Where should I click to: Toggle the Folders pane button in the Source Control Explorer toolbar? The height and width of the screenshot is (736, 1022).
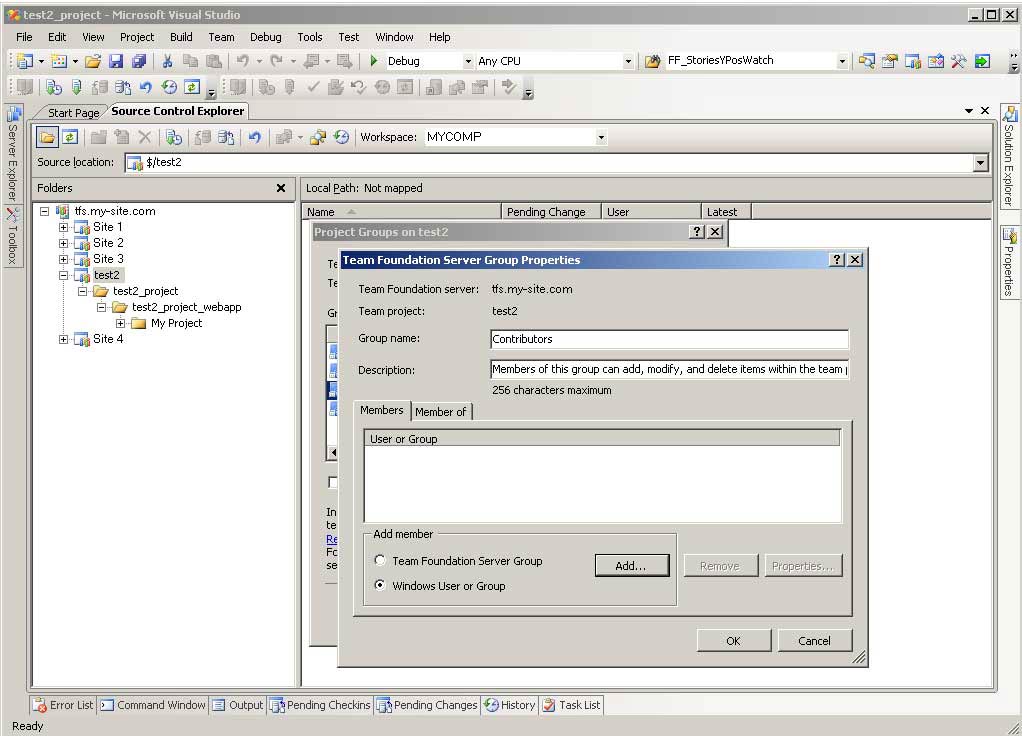click(47, 137)
